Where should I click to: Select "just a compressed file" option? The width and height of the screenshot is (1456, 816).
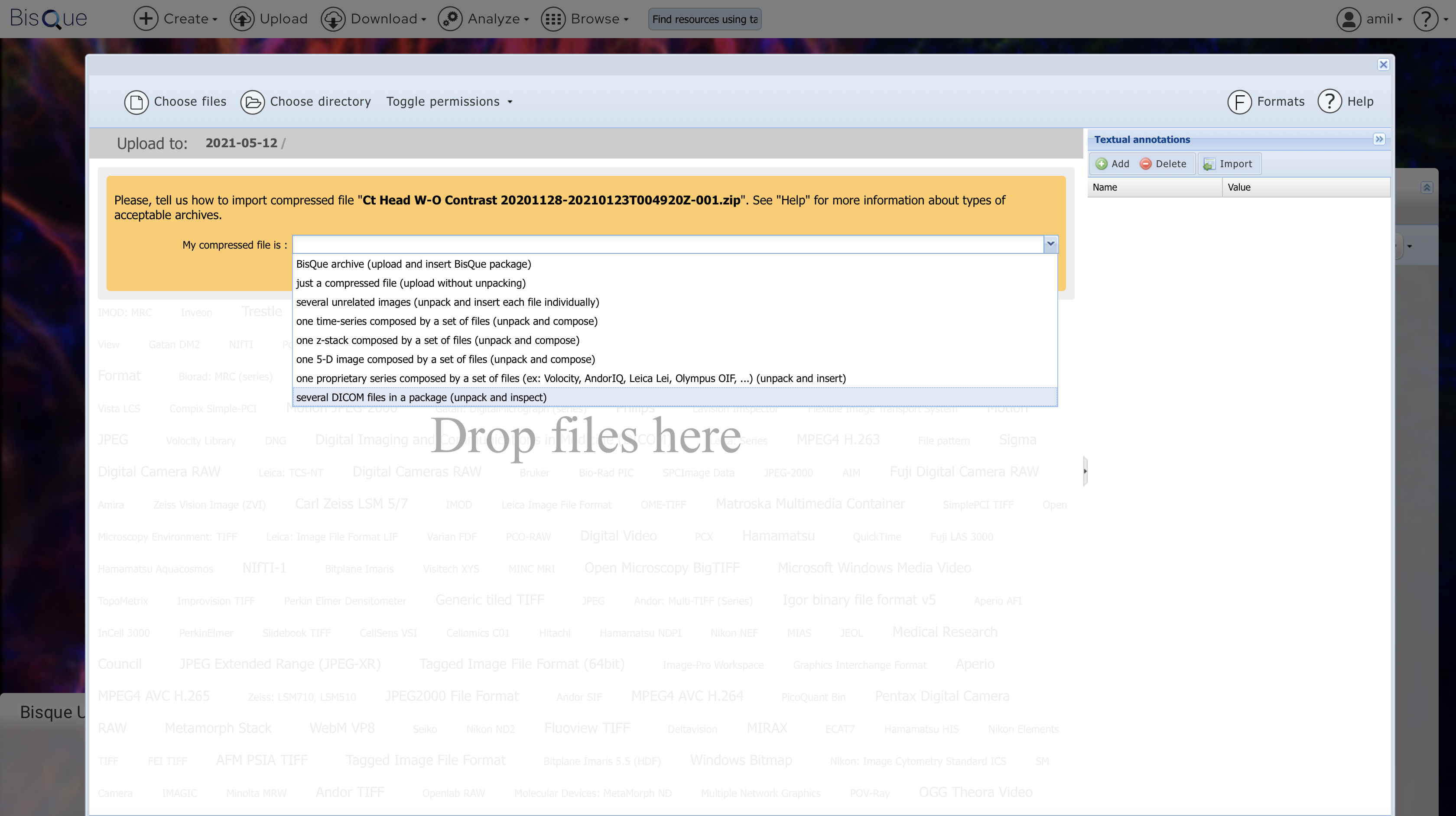coord(411,283)
